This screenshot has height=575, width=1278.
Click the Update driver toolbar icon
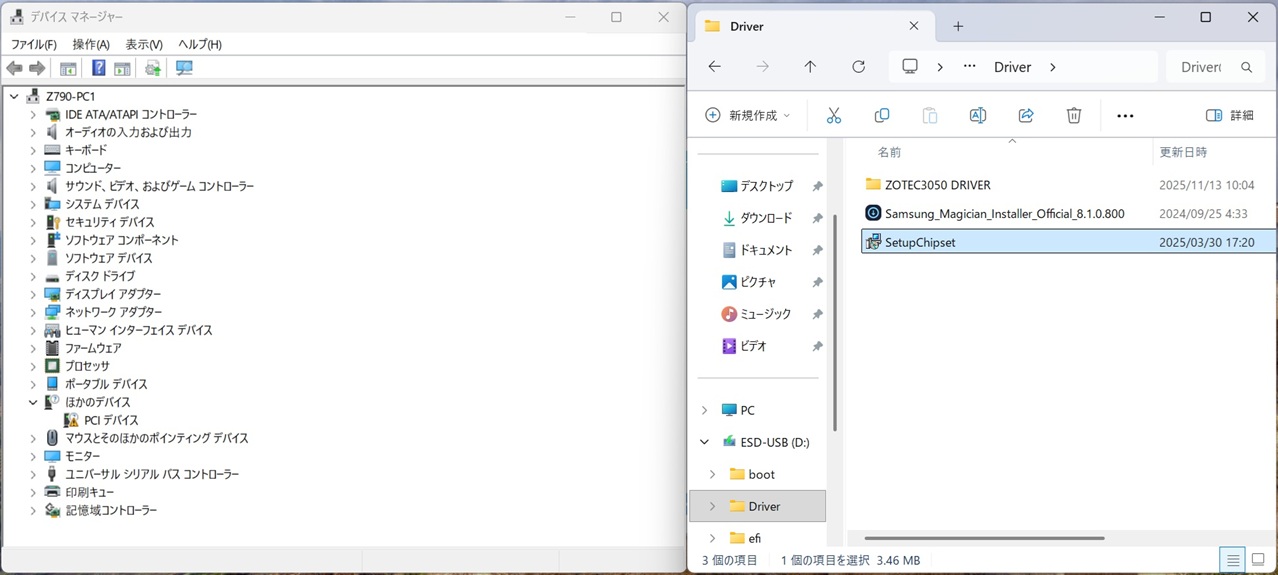153,68
